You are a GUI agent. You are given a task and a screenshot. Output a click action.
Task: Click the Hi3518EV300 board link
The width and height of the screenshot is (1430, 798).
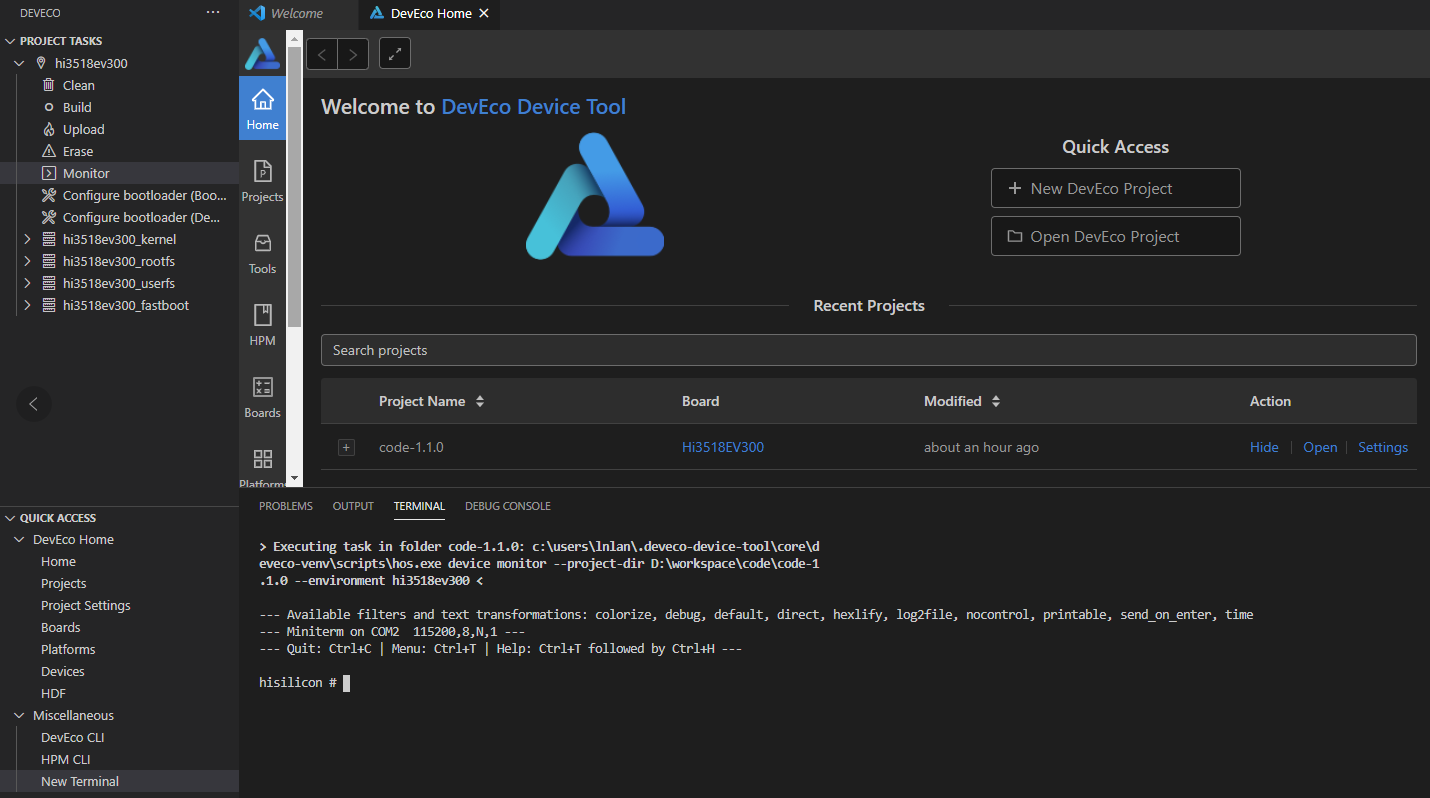pyautogui.click(x=723, y=447)
